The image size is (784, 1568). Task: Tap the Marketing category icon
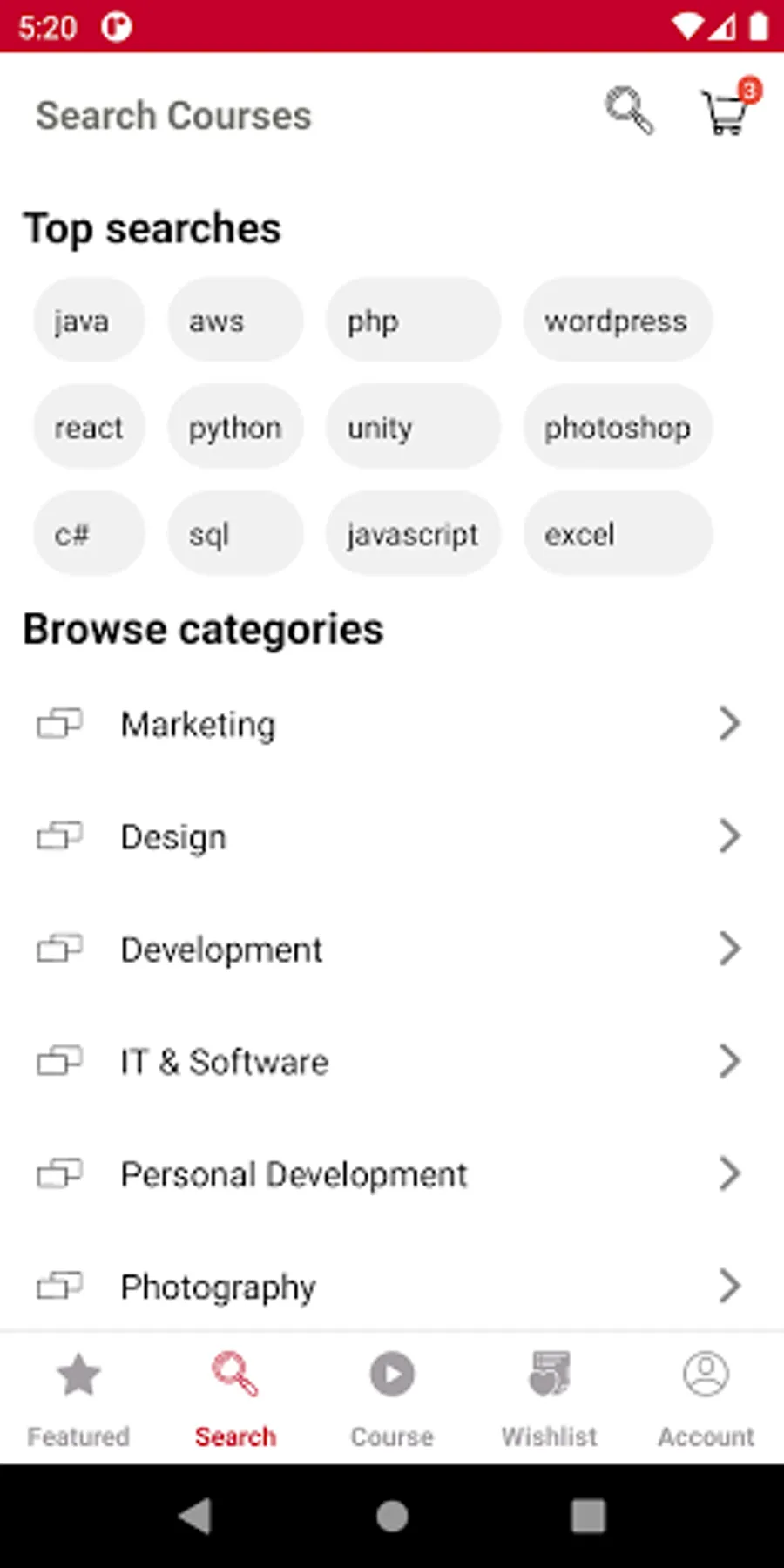[x=59, y=724]
